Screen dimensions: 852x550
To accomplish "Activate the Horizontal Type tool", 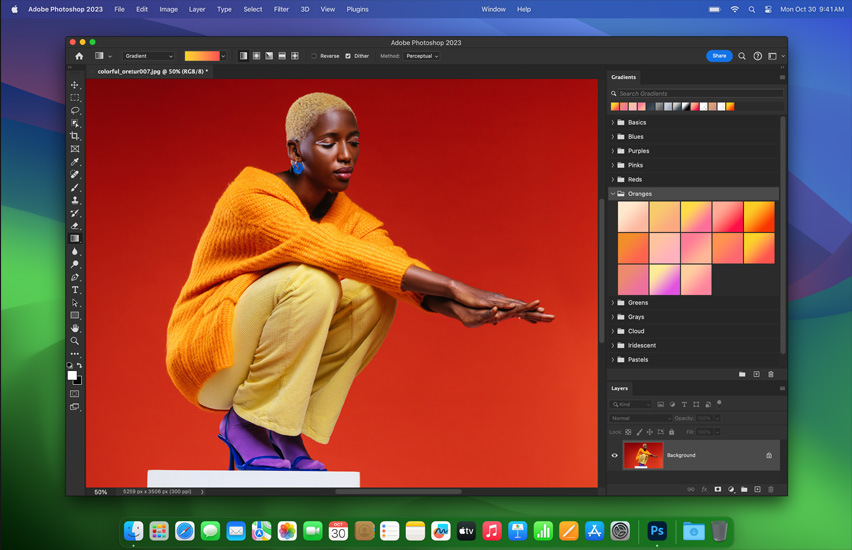I will tap(75, 290).
